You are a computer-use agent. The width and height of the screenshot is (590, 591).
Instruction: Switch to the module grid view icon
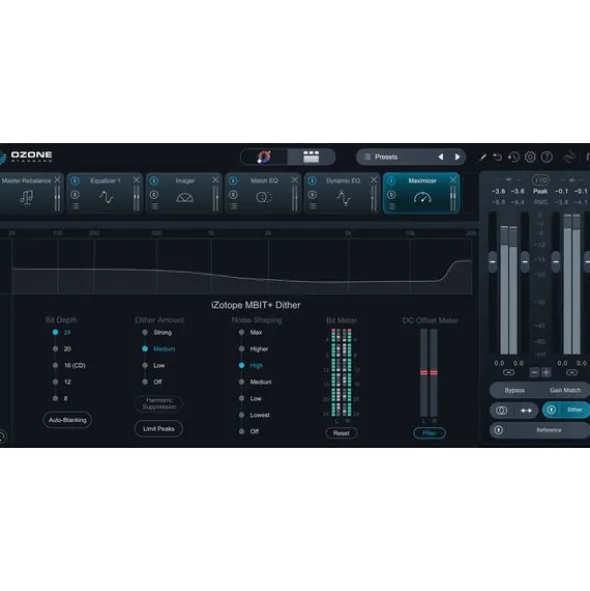click(311, 157)
